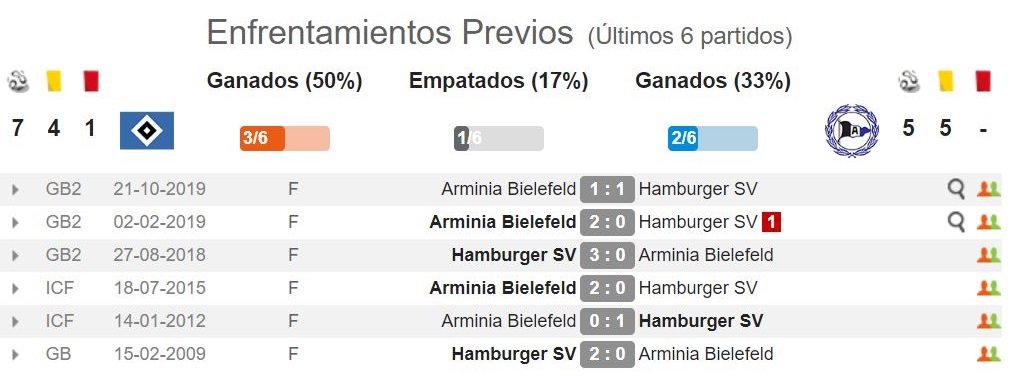Click the blue 2/6 wins progress bar
Screen dimensions: 1010x376
[712, 138]
